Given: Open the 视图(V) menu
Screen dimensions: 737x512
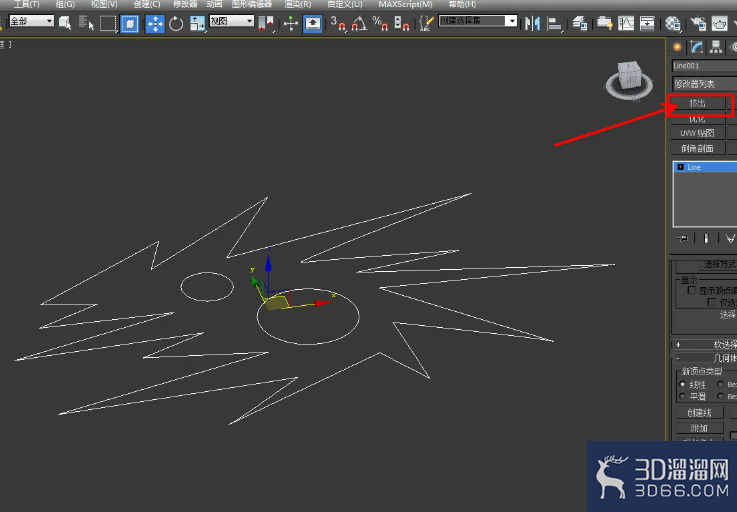Looking at the screenshot, I should tap(104, 4).
